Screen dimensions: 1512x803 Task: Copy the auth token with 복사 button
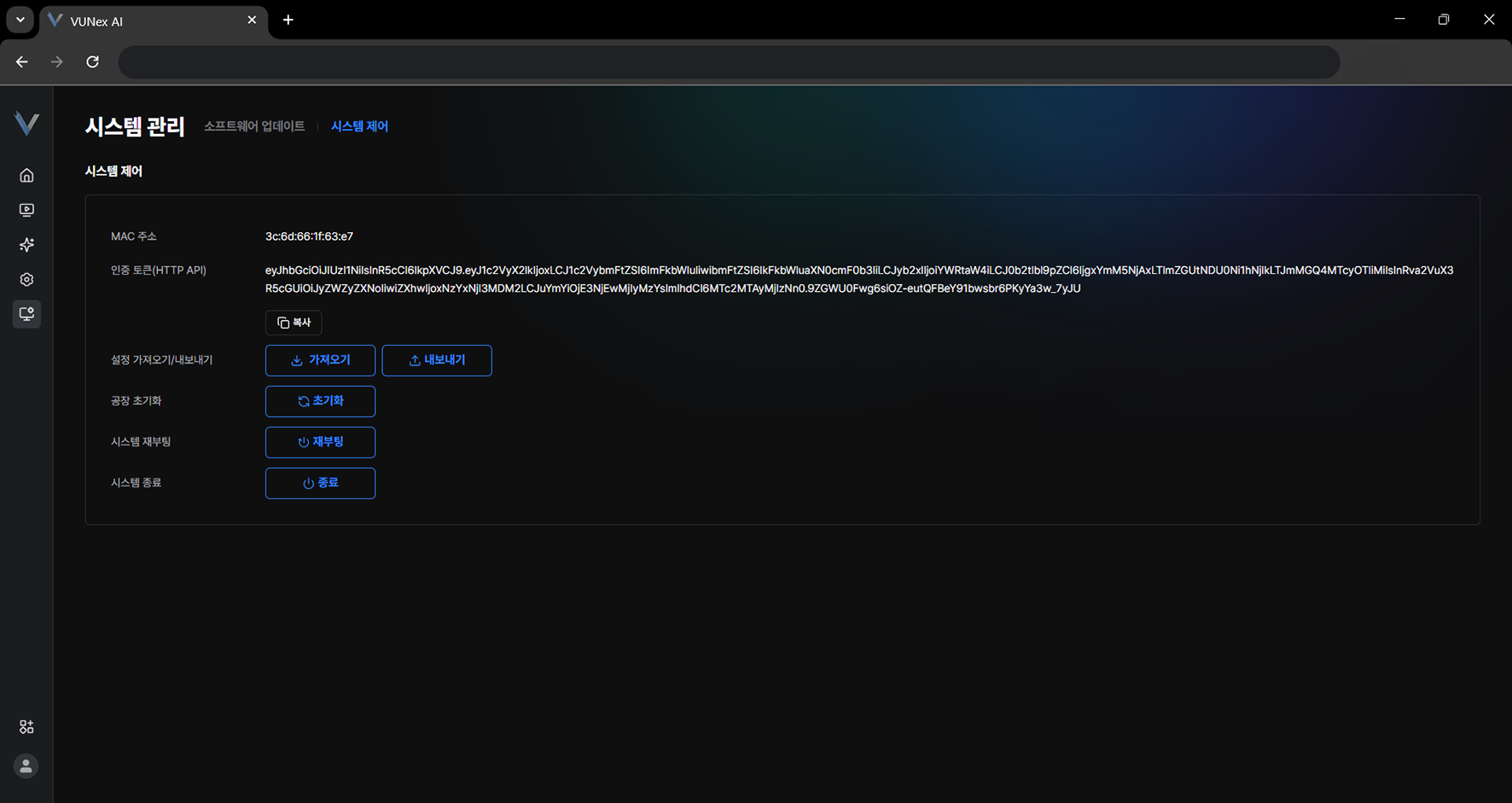tap(294, 323)
